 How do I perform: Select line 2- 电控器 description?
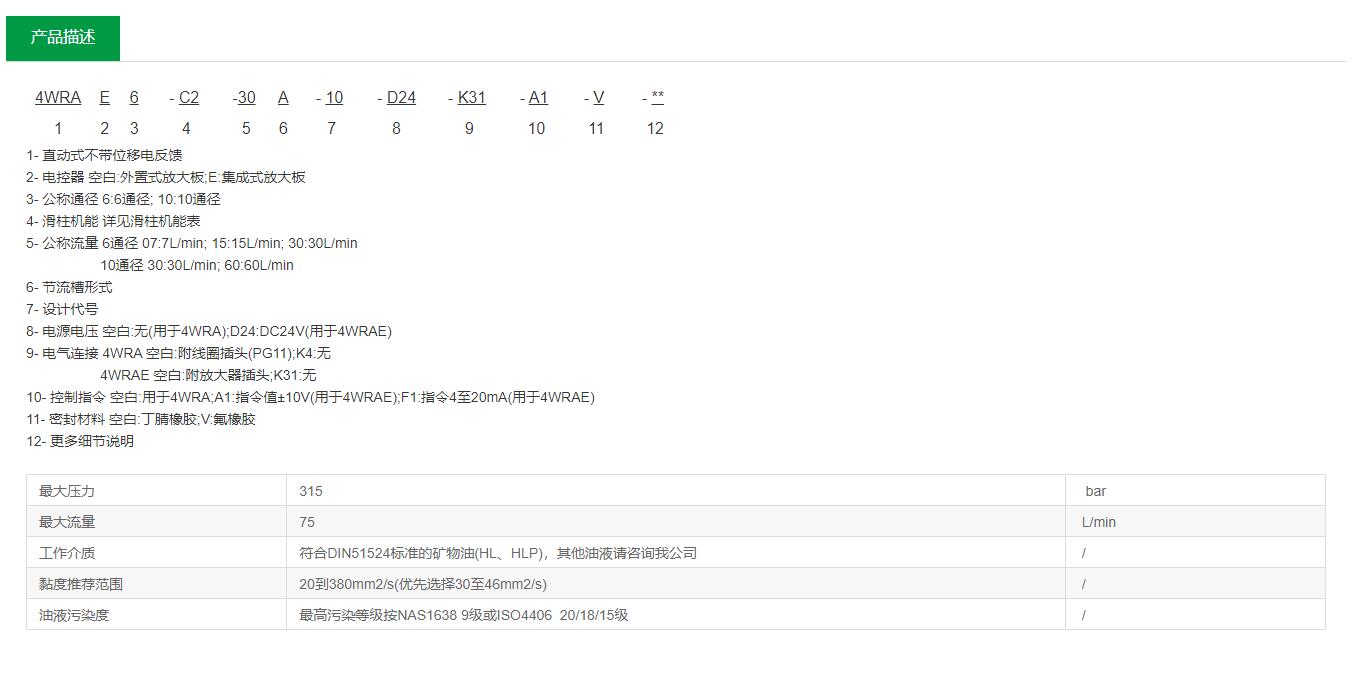[x=166, y=177]
